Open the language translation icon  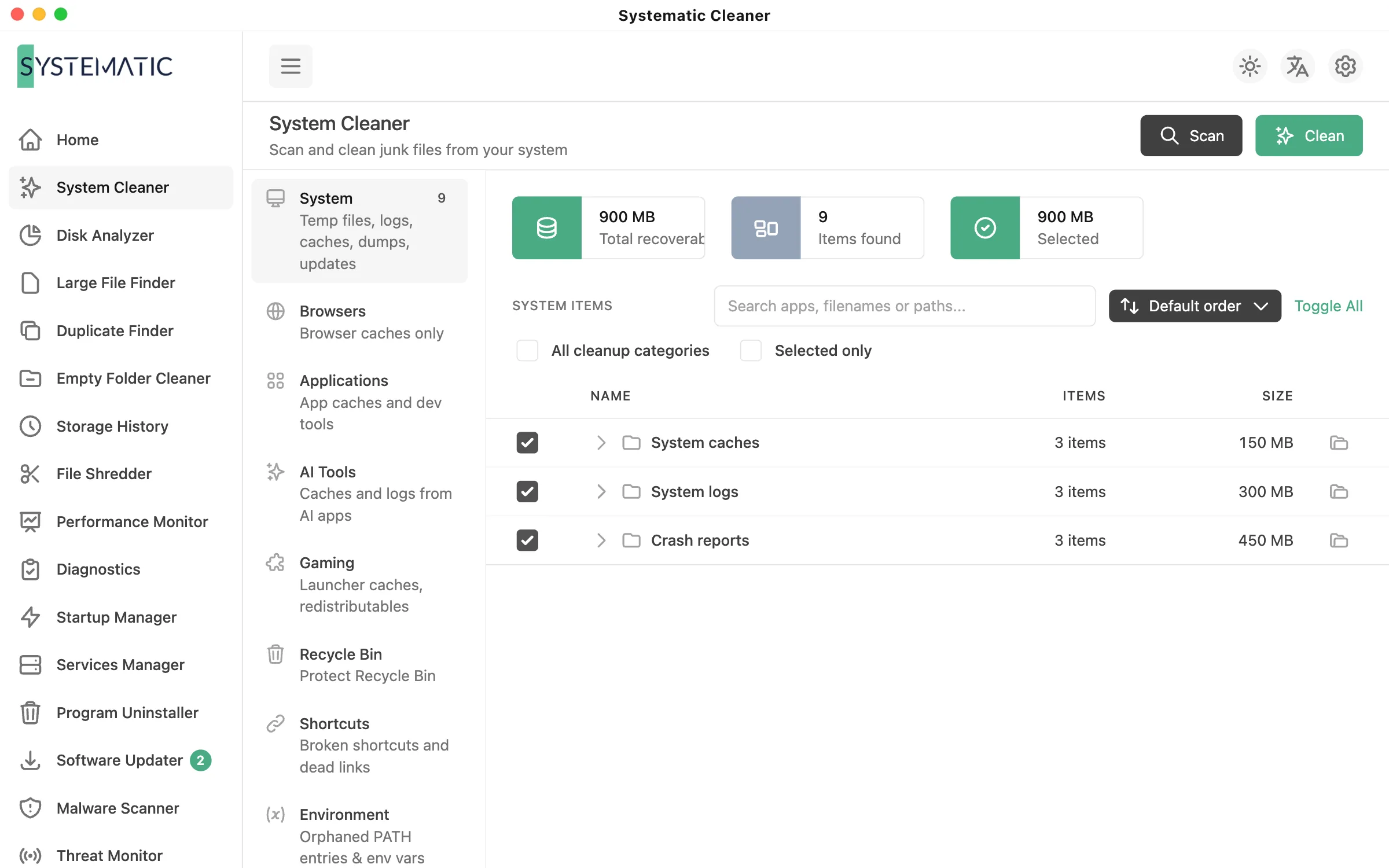(1298, 66)
